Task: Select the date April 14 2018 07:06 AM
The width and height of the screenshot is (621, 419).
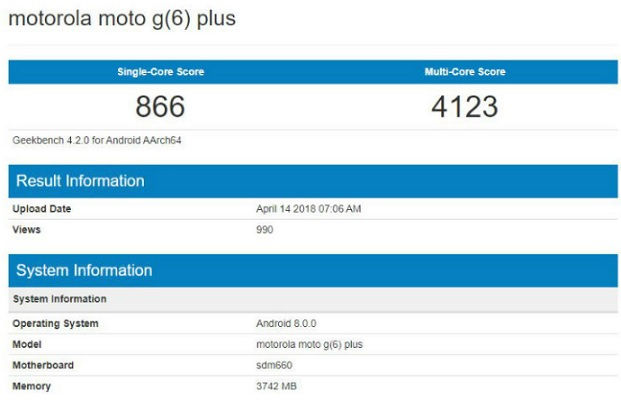Action: [309, 209]
